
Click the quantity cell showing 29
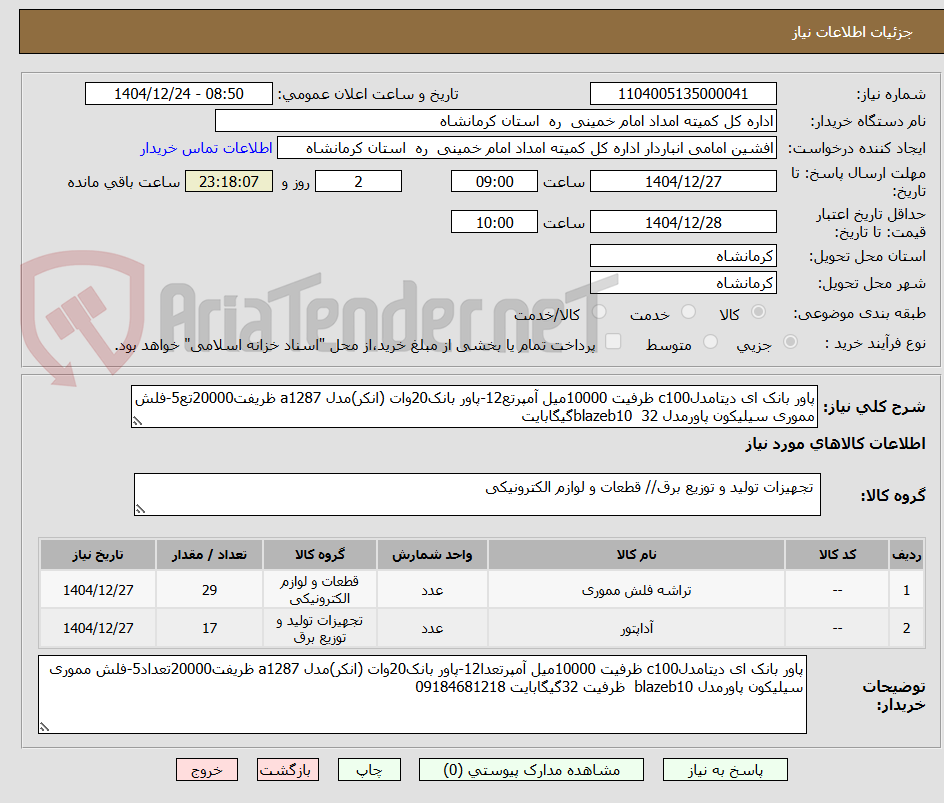[x=210, y=591]
